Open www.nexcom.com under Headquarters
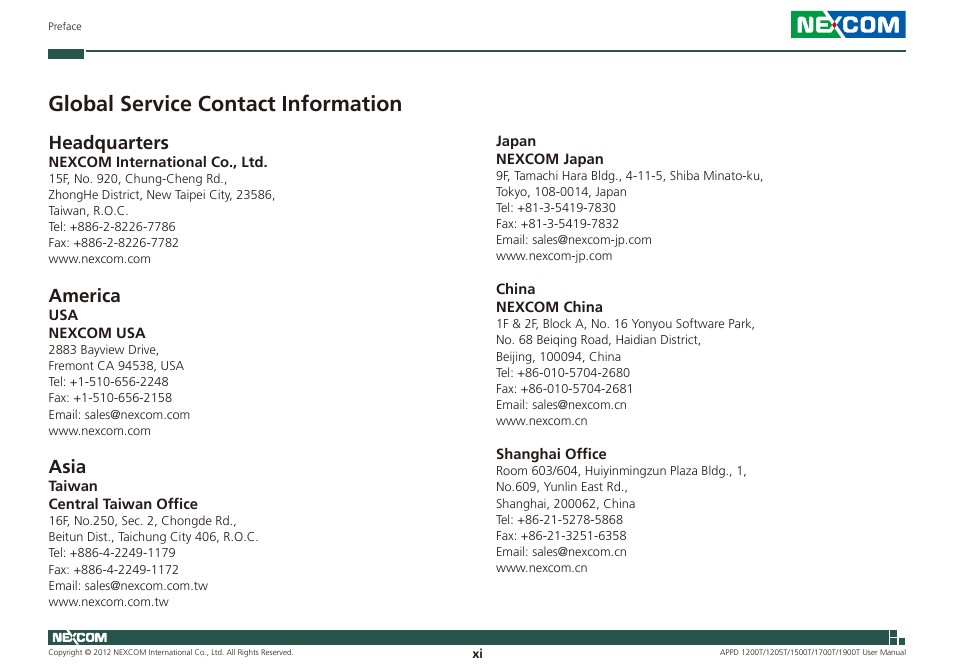The width and height of the screenshot is (954, 672). pyautogui.click(x=99, y=259)
